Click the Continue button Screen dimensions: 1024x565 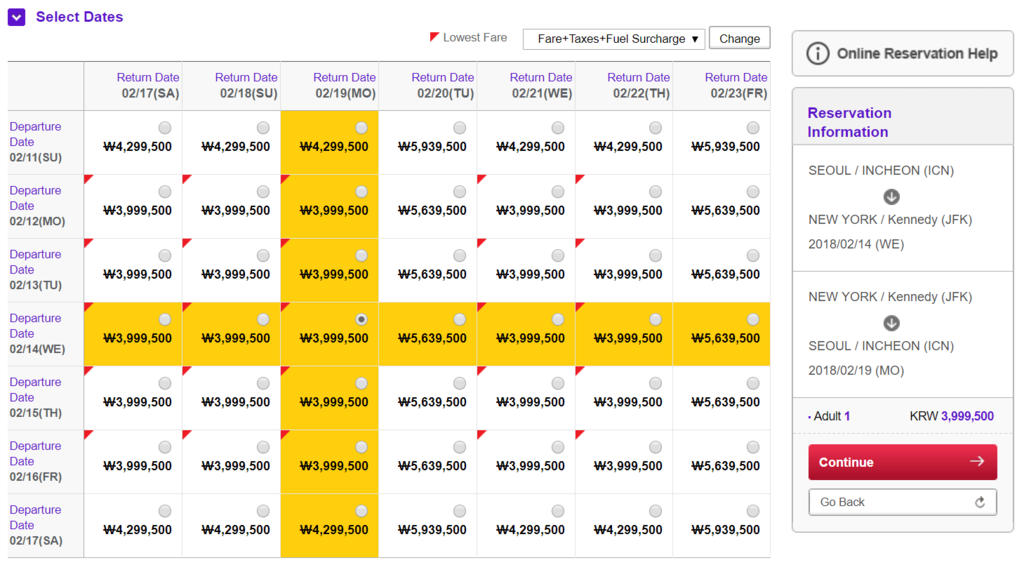[x=903, y=462]
